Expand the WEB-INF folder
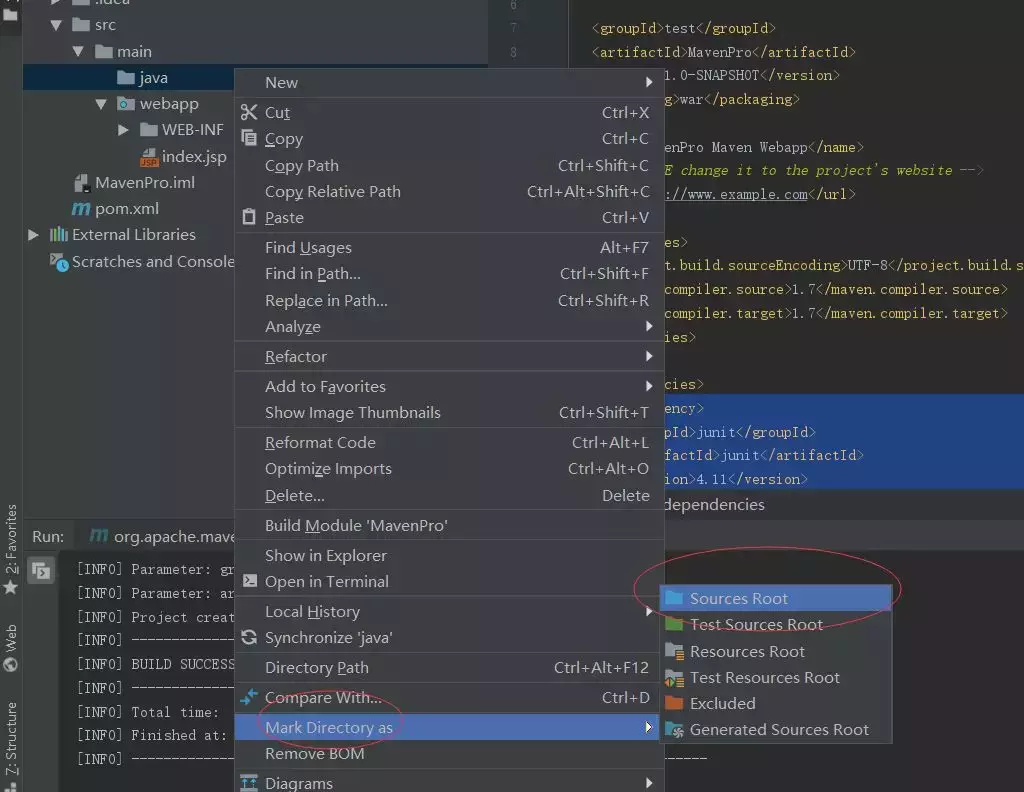 click(123, 129)
